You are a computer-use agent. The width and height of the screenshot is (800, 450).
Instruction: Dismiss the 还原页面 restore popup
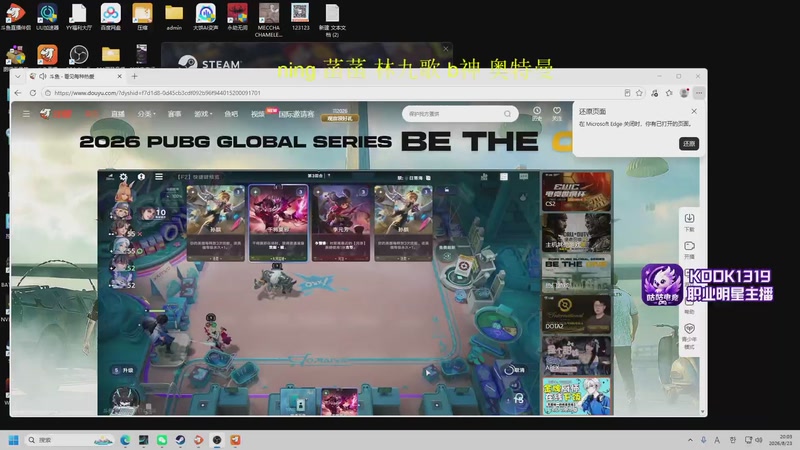(694, 111)
